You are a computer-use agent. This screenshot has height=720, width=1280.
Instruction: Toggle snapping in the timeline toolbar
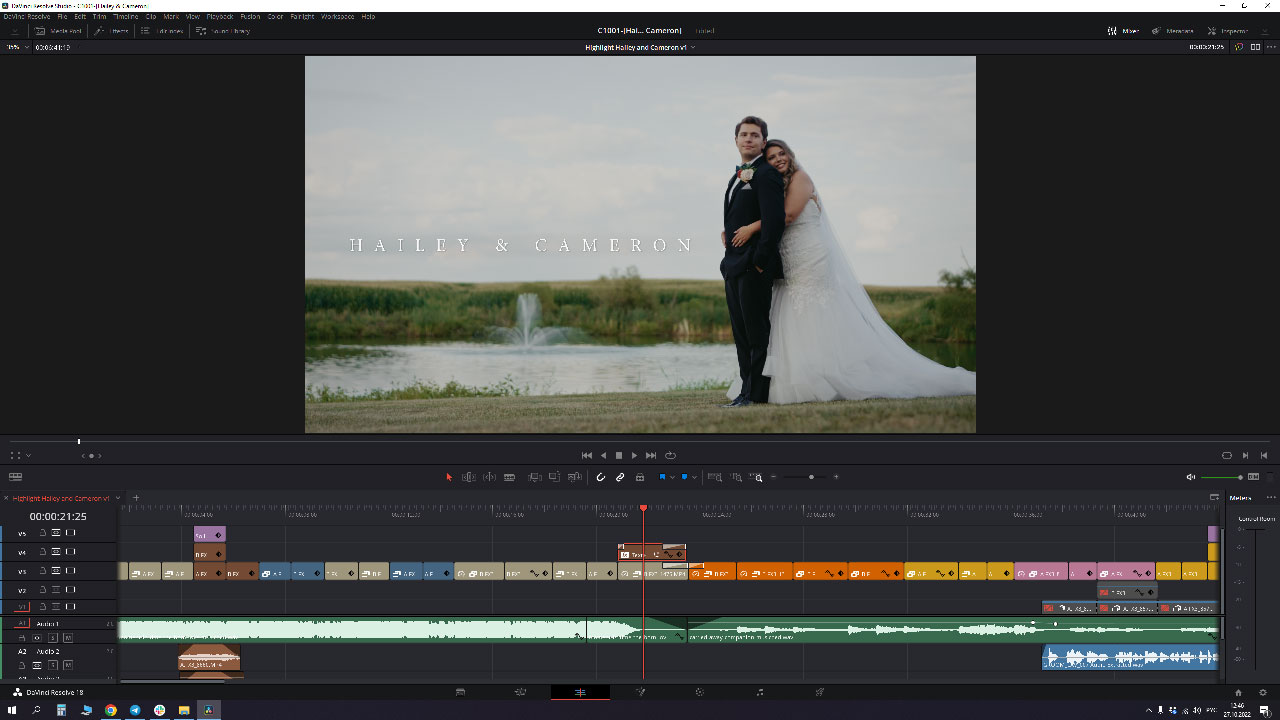(600, 477)
